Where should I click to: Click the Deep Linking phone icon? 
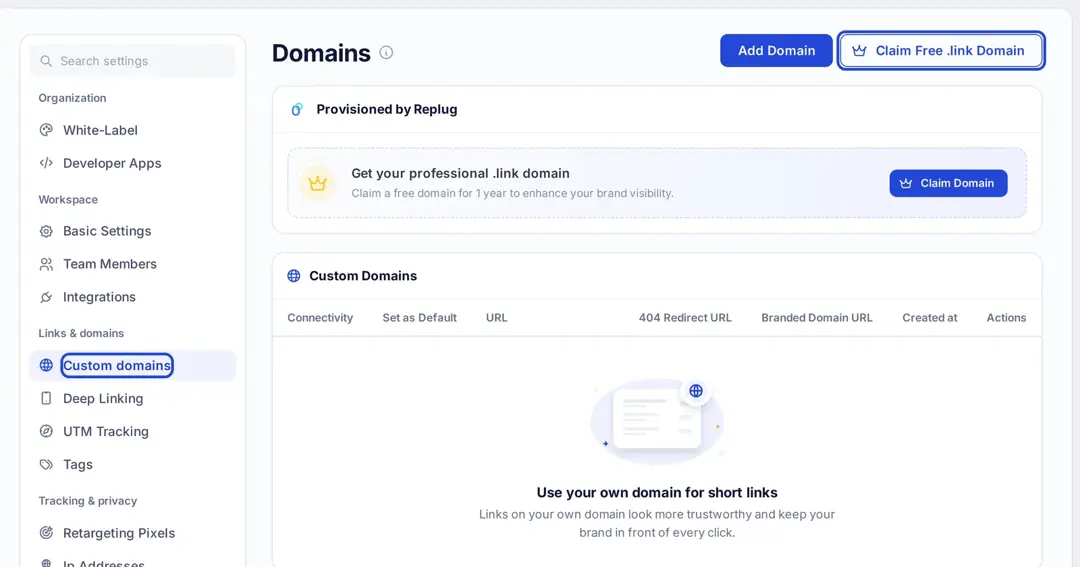coord(46,398)
